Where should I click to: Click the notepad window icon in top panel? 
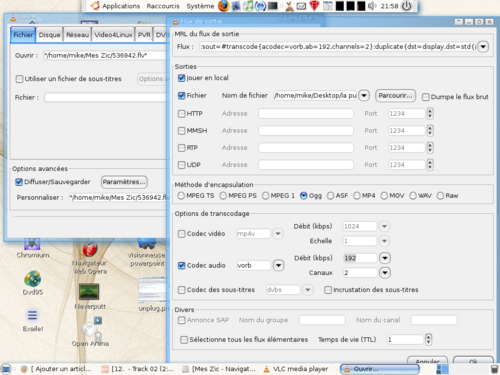pyautogui.click(x=328, y=6)
